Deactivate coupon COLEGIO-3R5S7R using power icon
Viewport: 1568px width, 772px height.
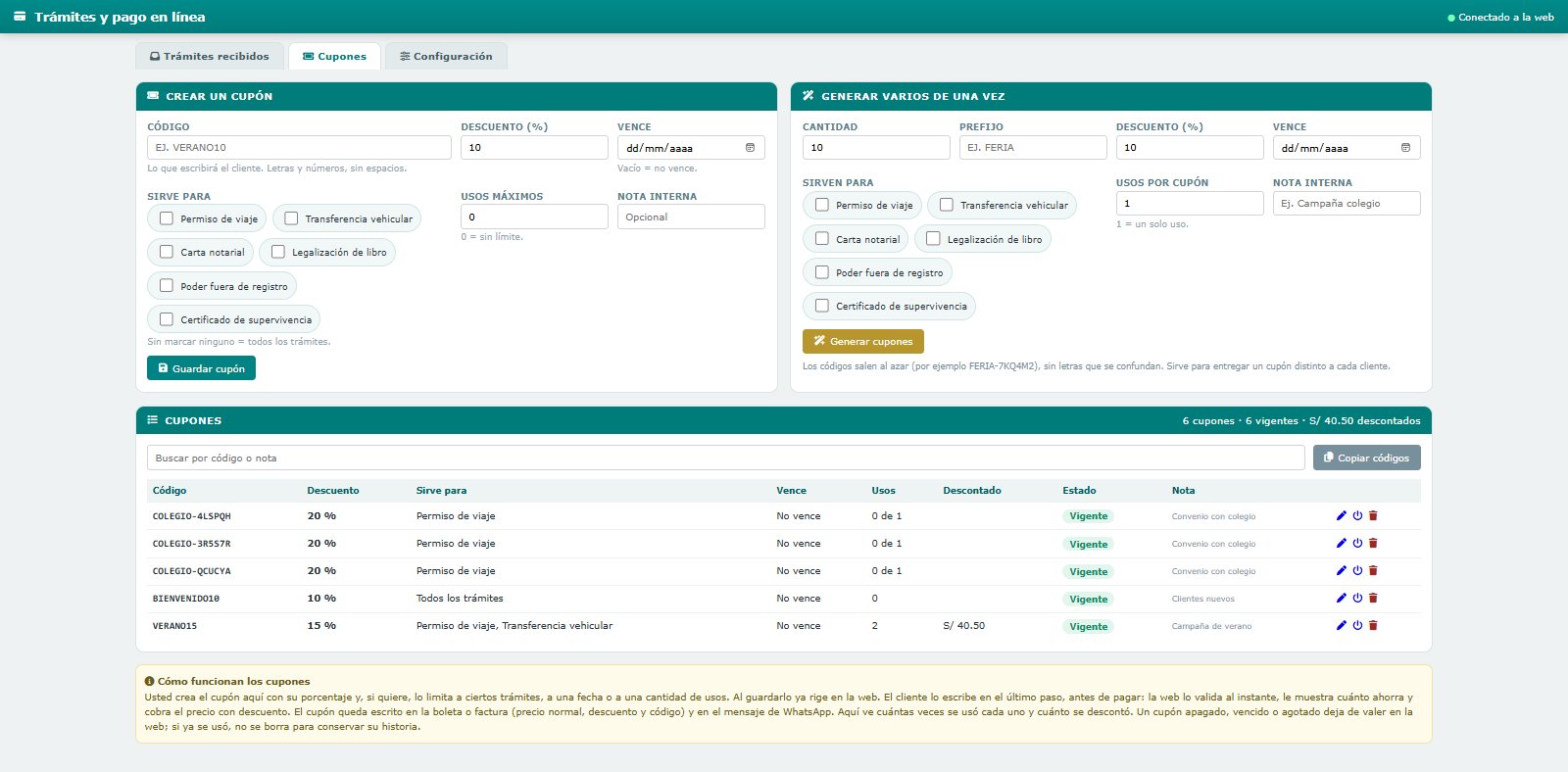click(x=1357, y=543)
